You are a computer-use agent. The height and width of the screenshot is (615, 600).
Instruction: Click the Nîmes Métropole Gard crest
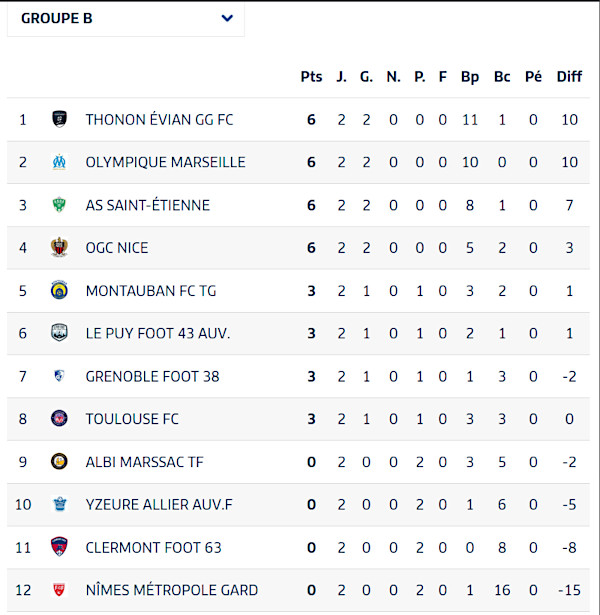[x=59, y=590]
